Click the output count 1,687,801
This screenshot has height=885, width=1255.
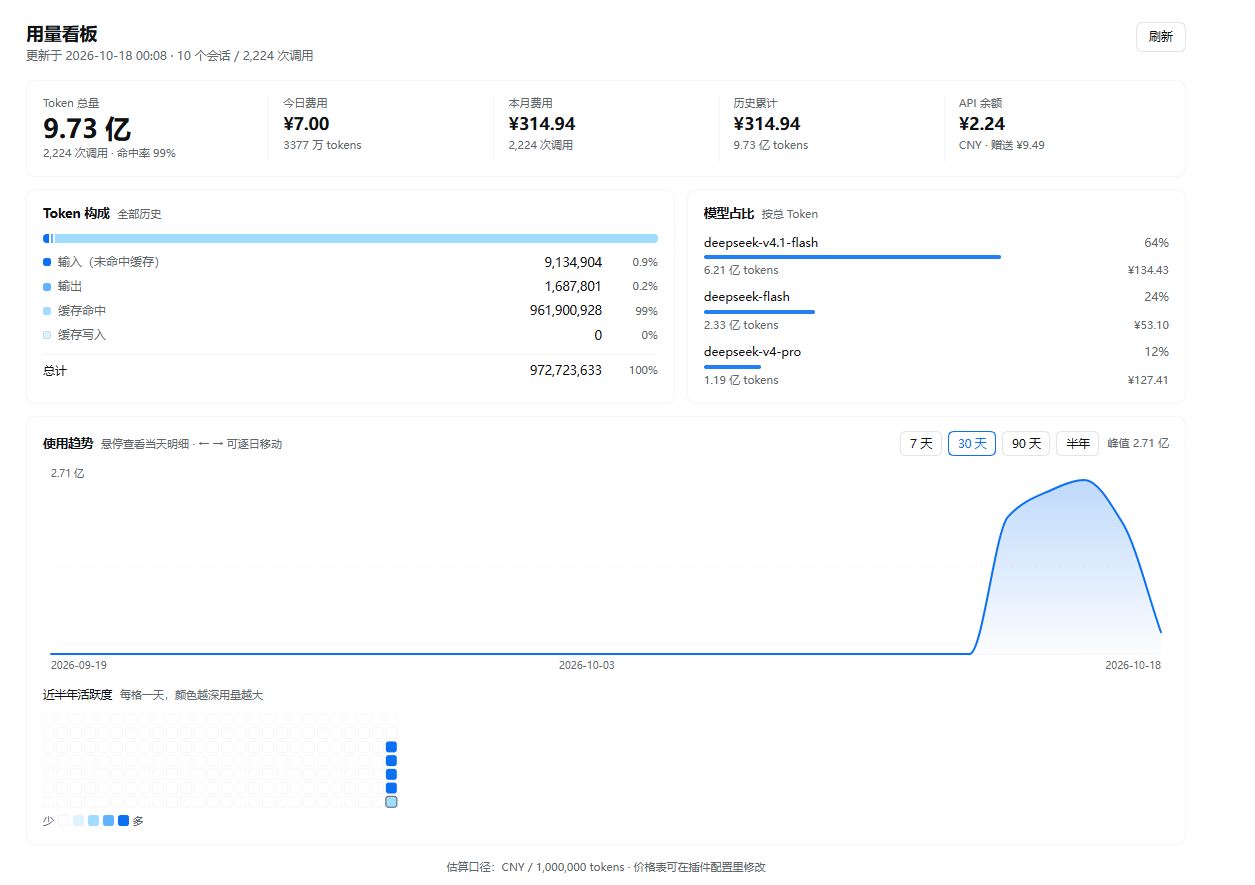(573, 287)
